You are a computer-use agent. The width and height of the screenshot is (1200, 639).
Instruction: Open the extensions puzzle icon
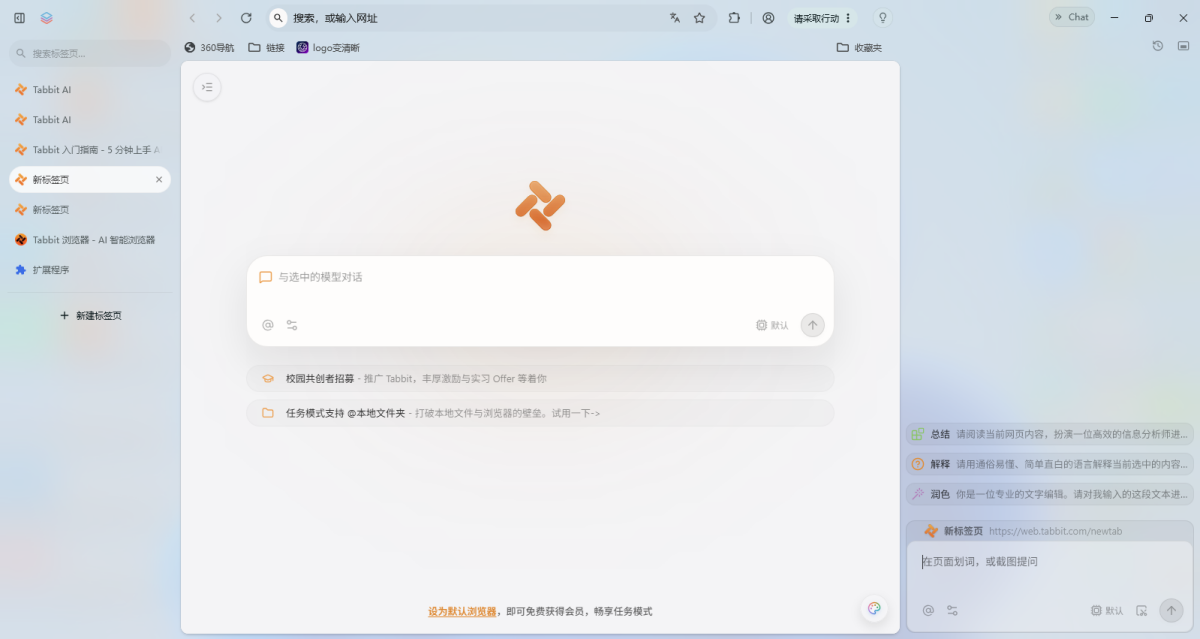click(735, 18)
